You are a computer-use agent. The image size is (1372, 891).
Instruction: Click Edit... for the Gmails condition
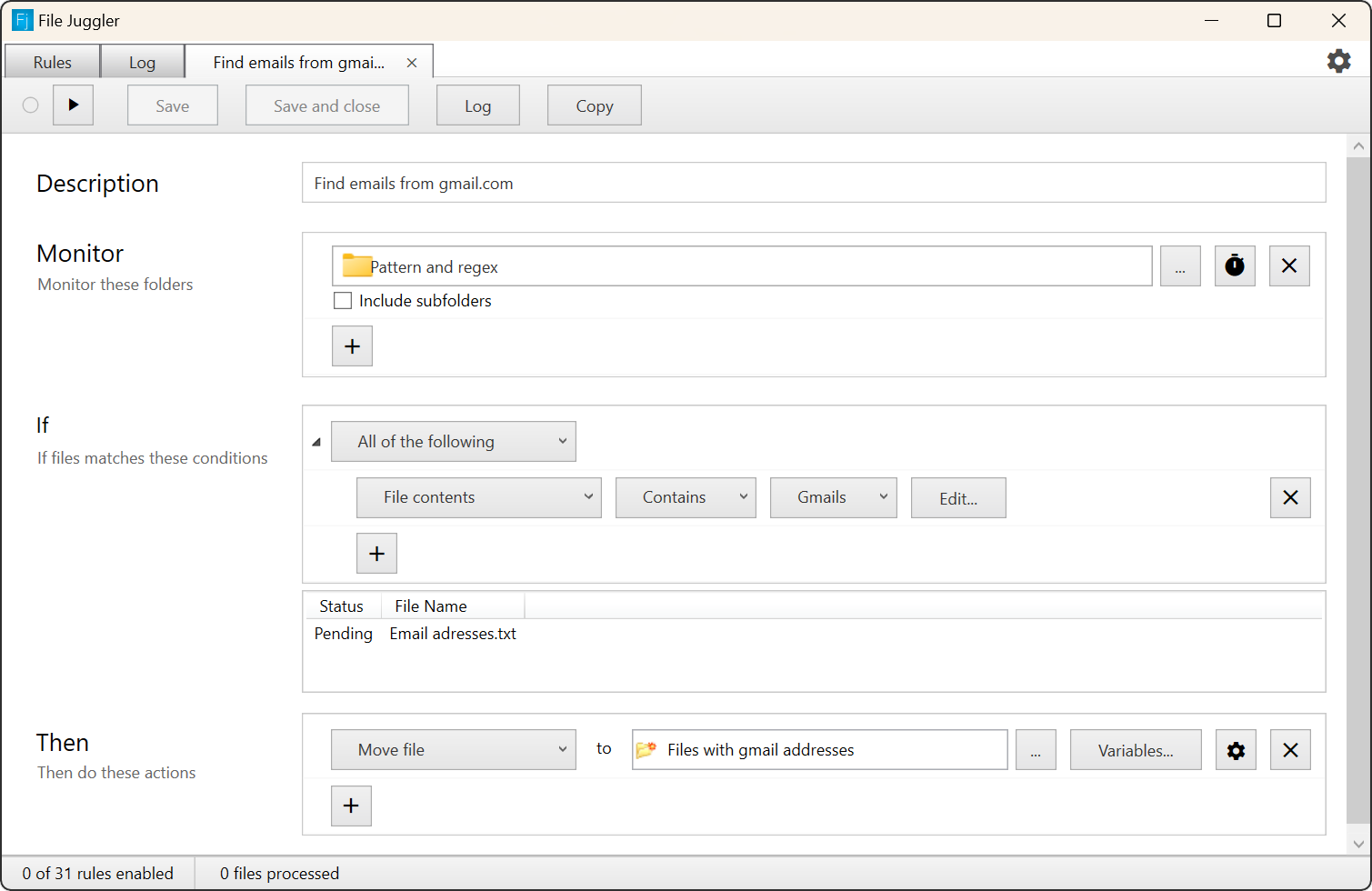[x=958, y=498]
